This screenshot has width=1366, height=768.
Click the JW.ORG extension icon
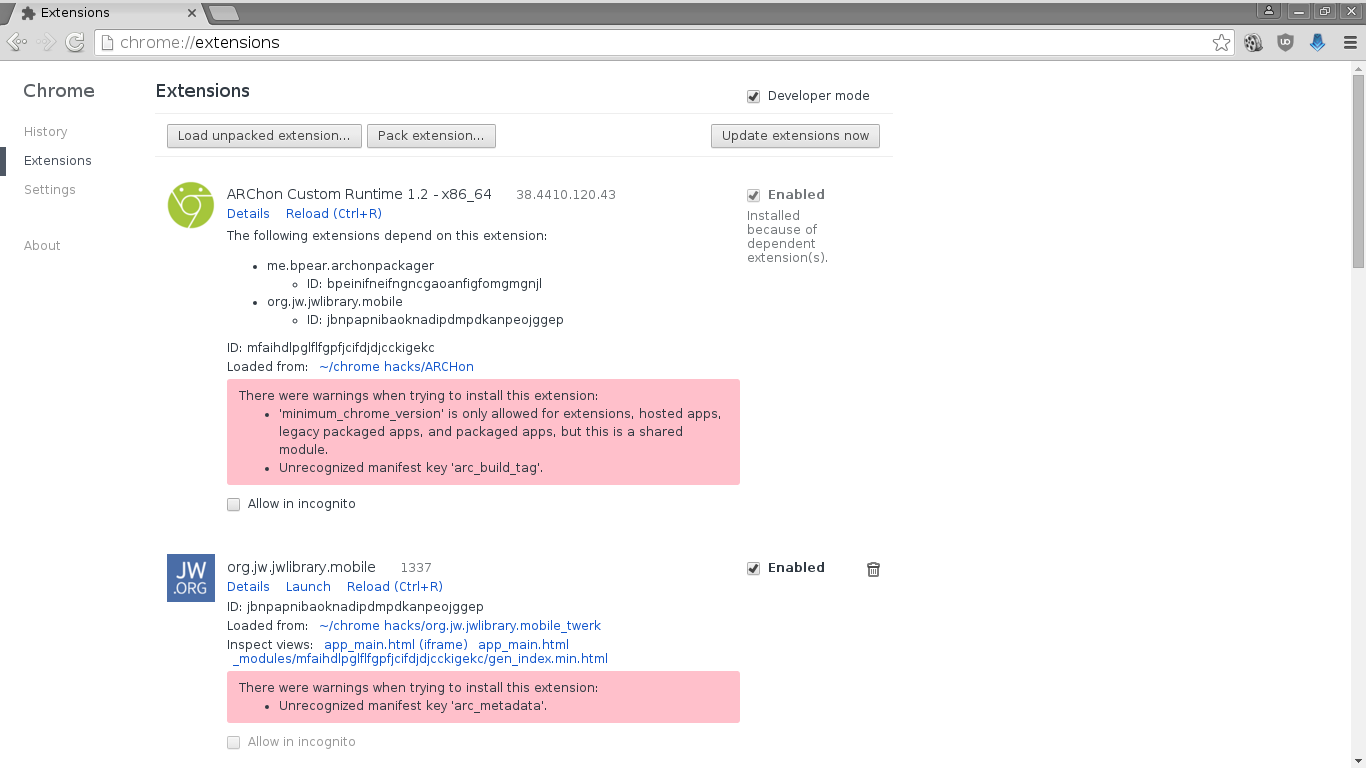(191, 578)
